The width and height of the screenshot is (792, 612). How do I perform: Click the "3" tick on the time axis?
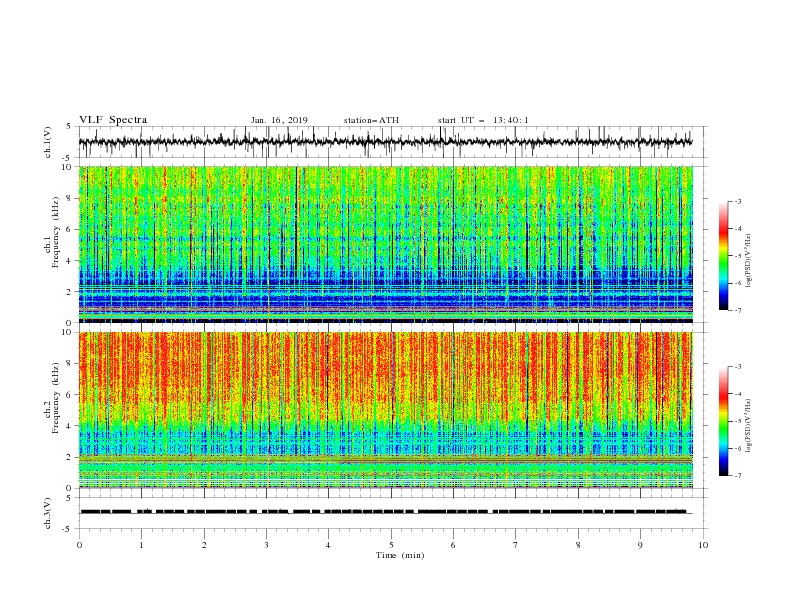click(266, 545)
